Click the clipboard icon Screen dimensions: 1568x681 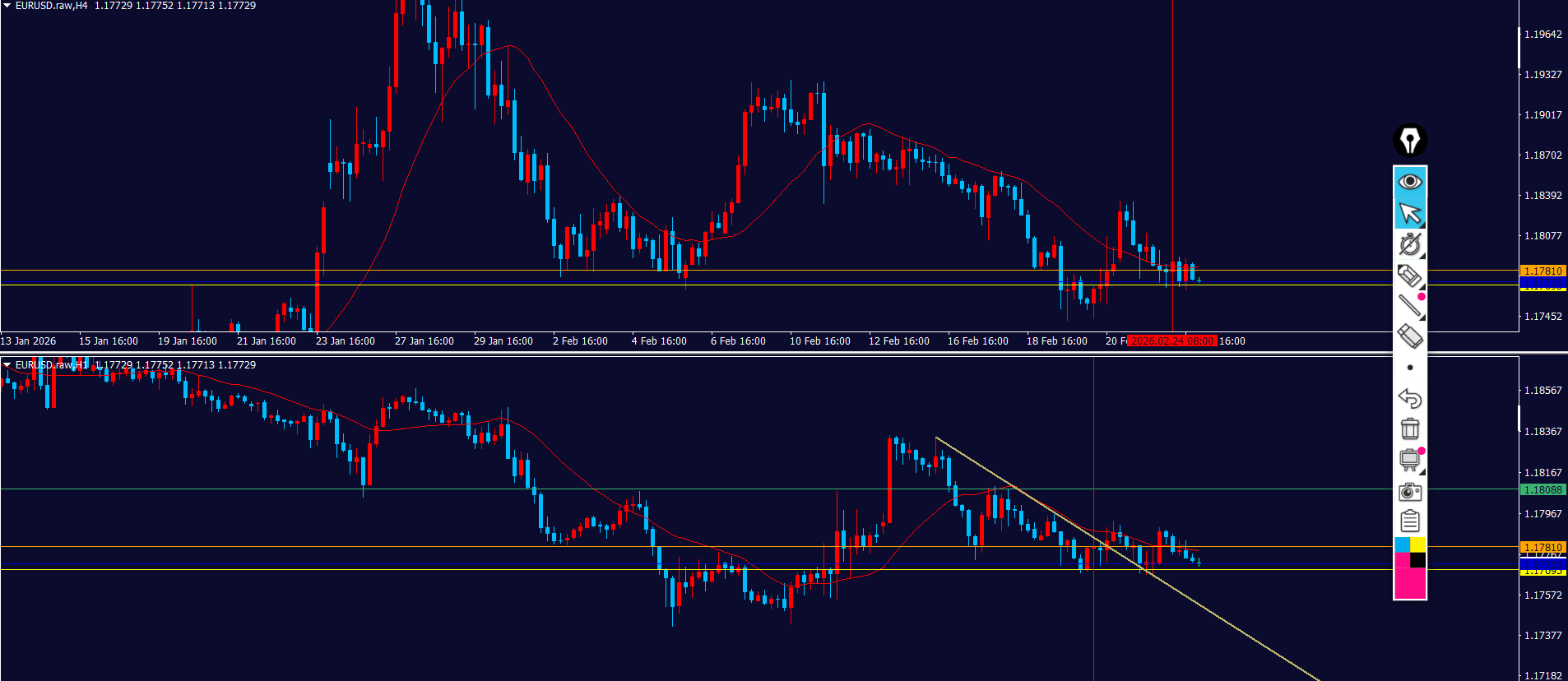point(1409,521)
